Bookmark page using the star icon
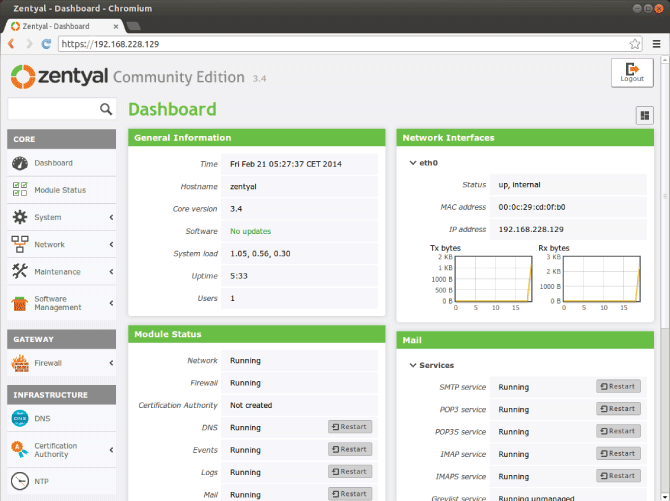 [635, 44]
